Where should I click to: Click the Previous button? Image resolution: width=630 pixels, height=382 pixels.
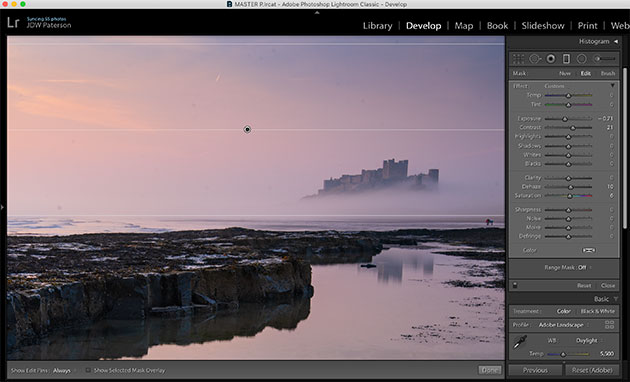[x=535, y=370]
